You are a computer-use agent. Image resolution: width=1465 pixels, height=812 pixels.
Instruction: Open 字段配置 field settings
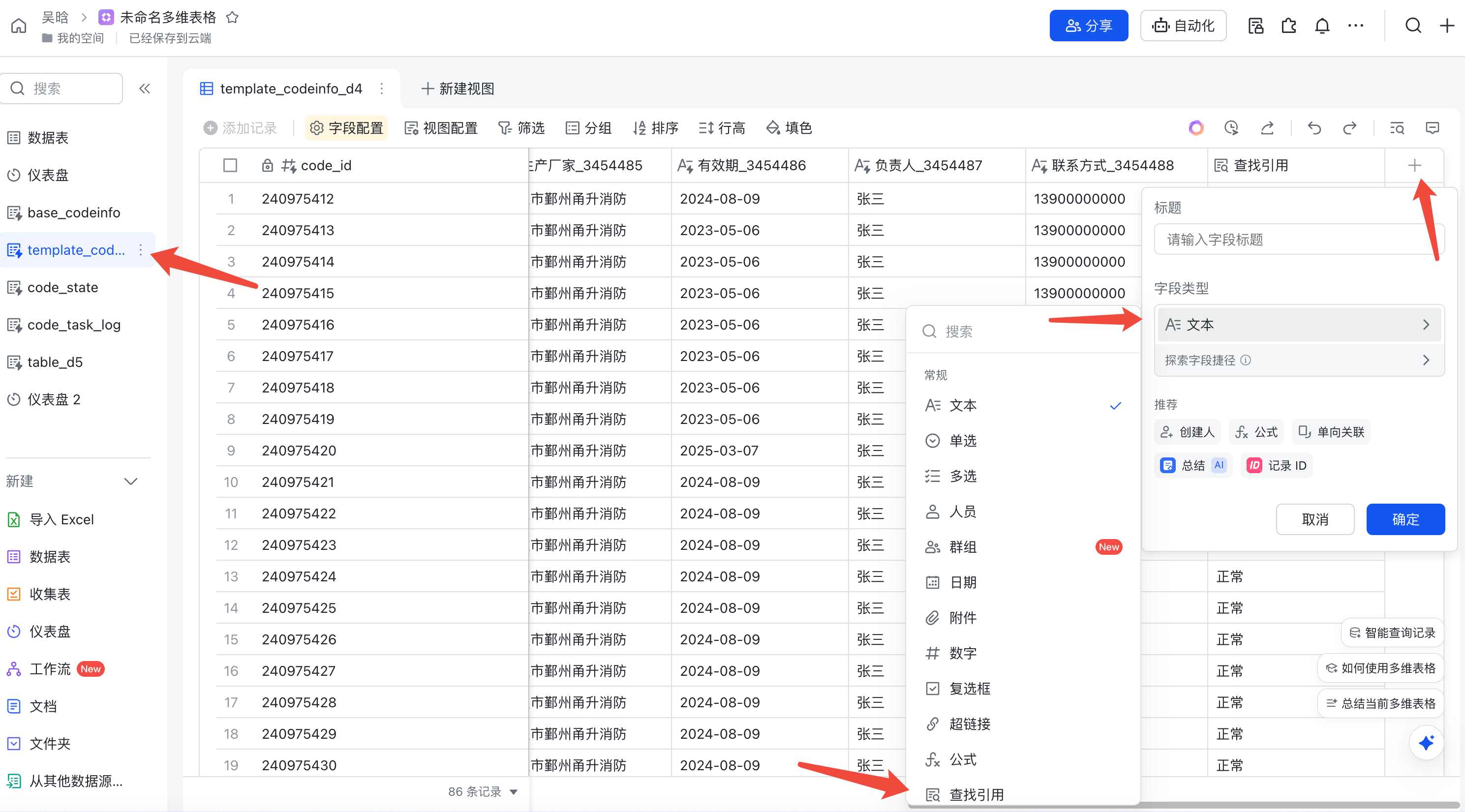346,128
